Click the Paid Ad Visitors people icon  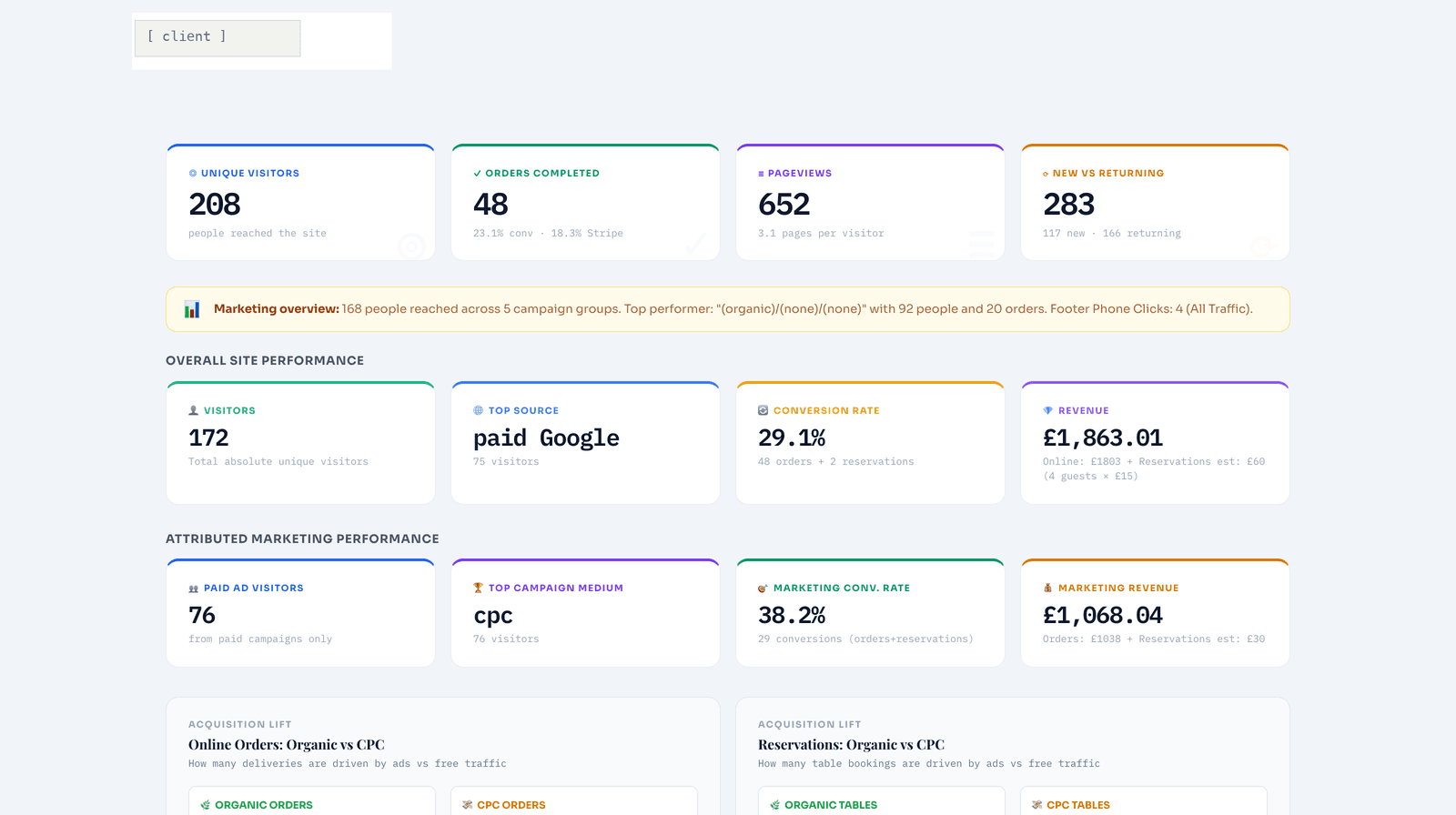(x=193, y=589)
